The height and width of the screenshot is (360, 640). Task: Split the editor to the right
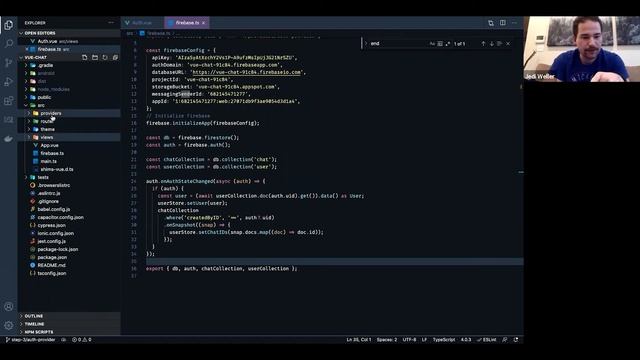click(502, 23)
